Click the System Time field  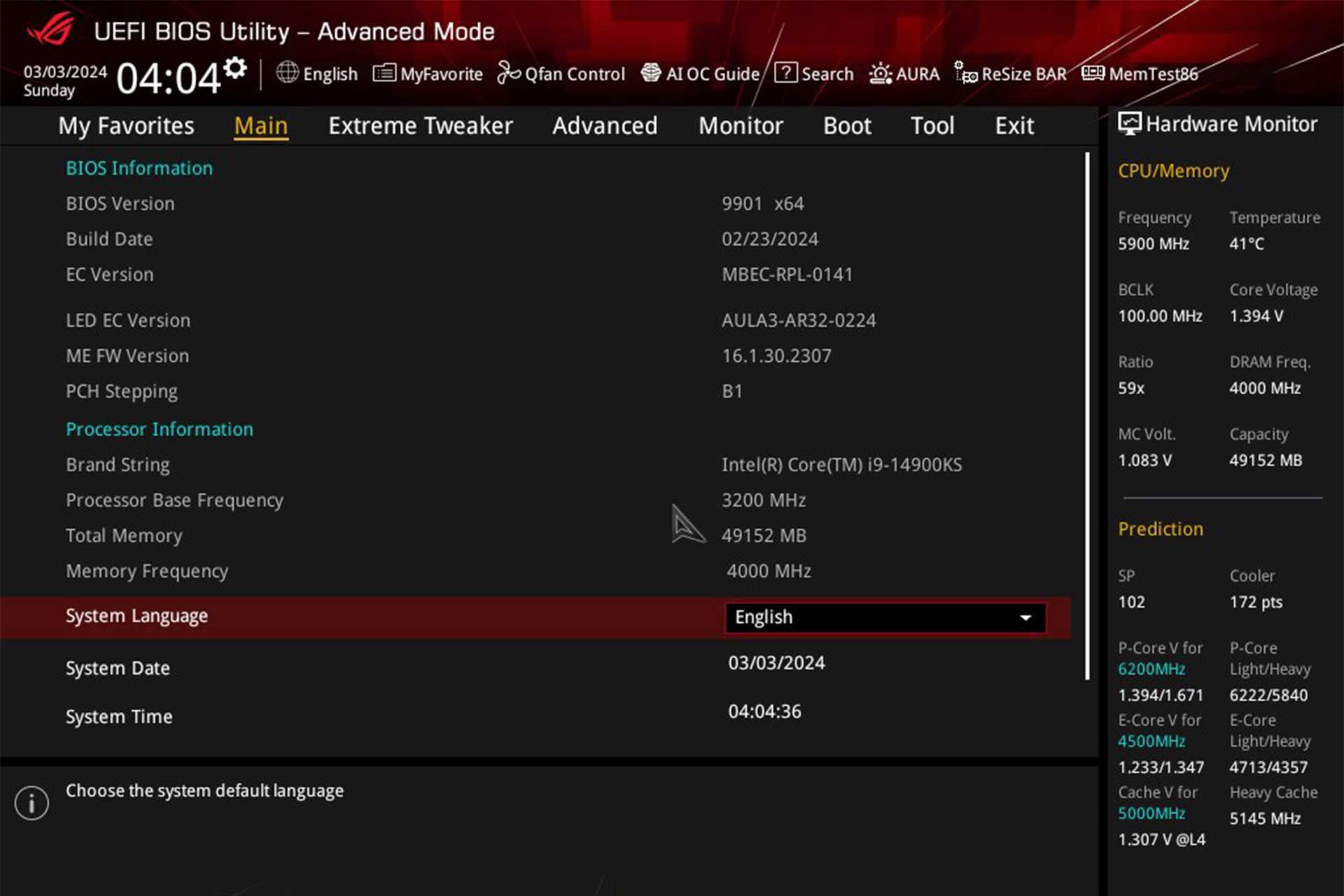(765, 711)
